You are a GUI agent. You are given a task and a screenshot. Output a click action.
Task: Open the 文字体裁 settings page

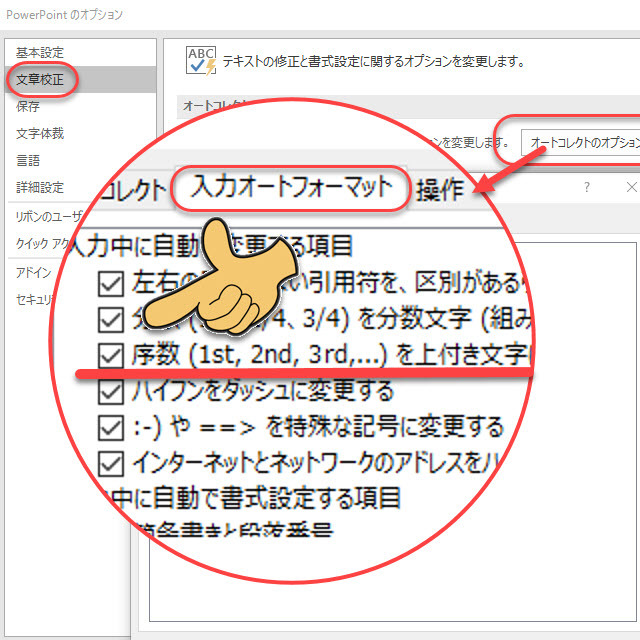(x=40, y=133)
